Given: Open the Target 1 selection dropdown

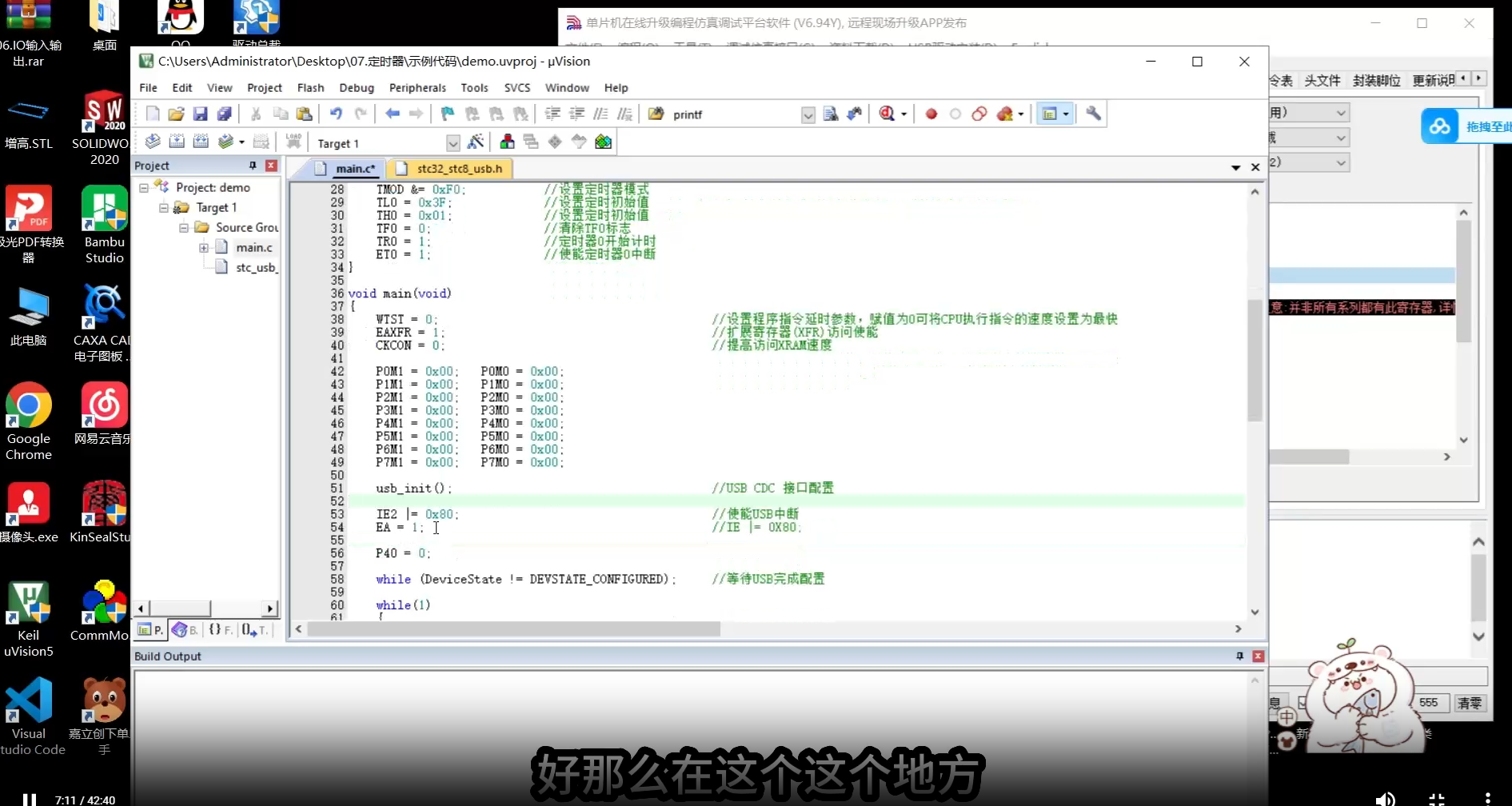Looking at the screenshot, I should (x=453, y=143).
